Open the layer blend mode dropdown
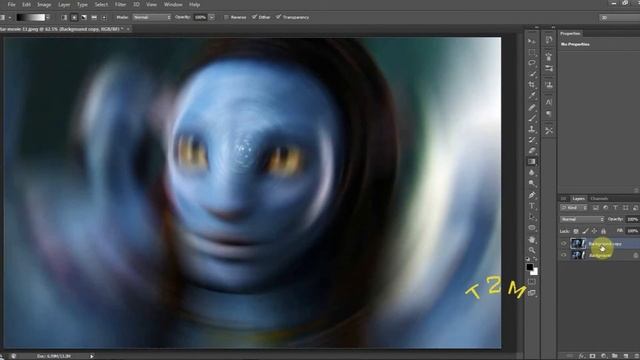Screen dimensions: 640x360 (x=582, y=219)
